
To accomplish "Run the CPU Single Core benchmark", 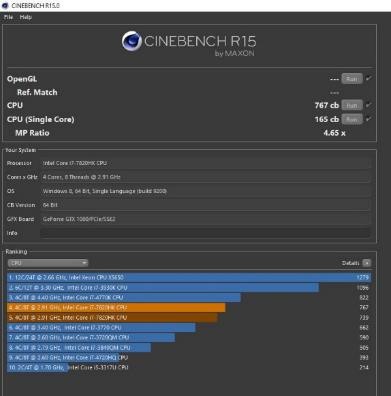I will pos(352,119).
